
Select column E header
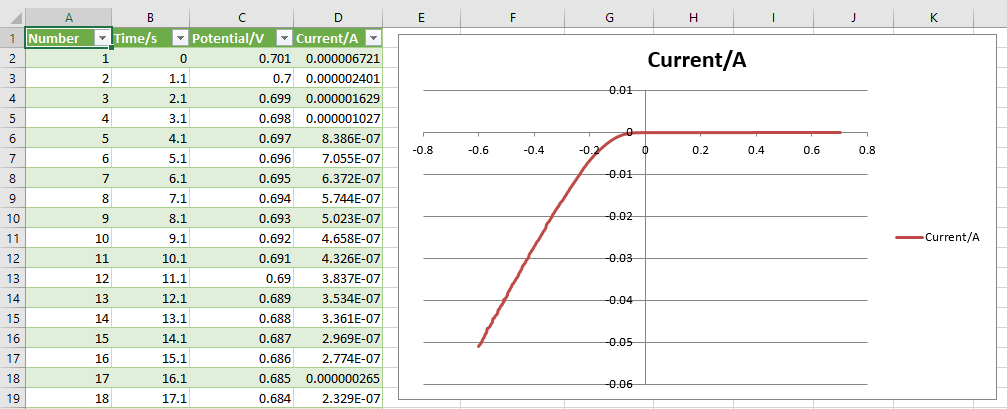tap(421, 18)
